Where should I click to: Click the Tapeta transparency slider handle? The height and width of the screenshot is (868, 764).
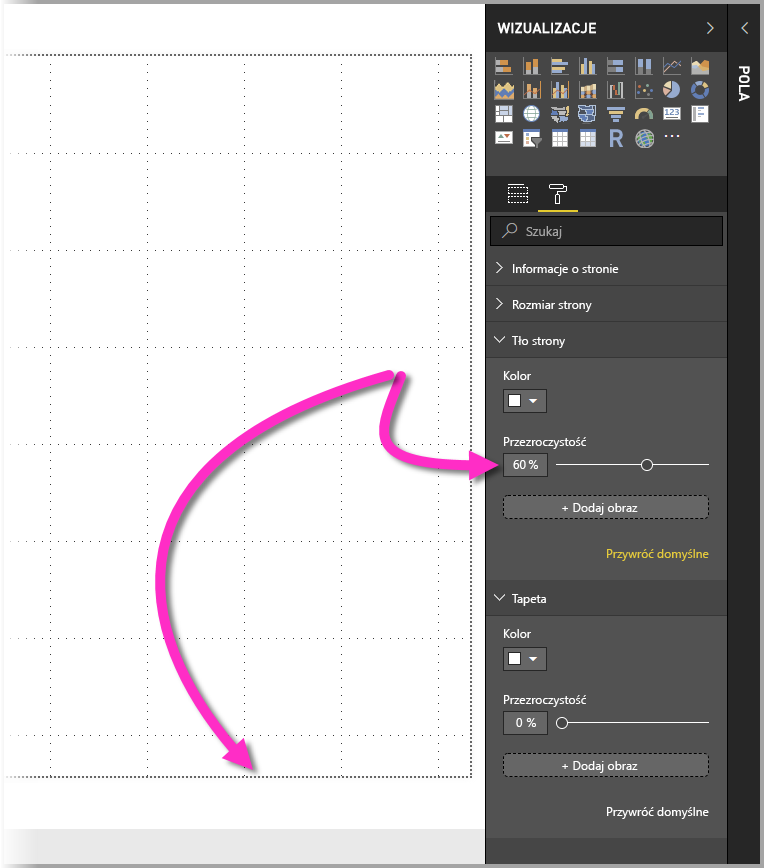click(x=562, y=723)
